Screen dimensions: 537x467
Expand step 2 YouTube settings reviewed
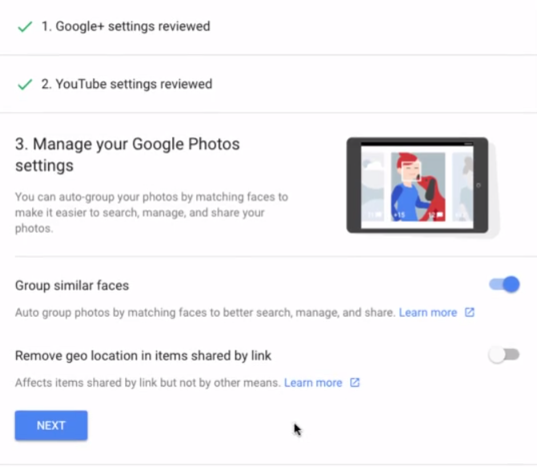click(x=268, y=84)
